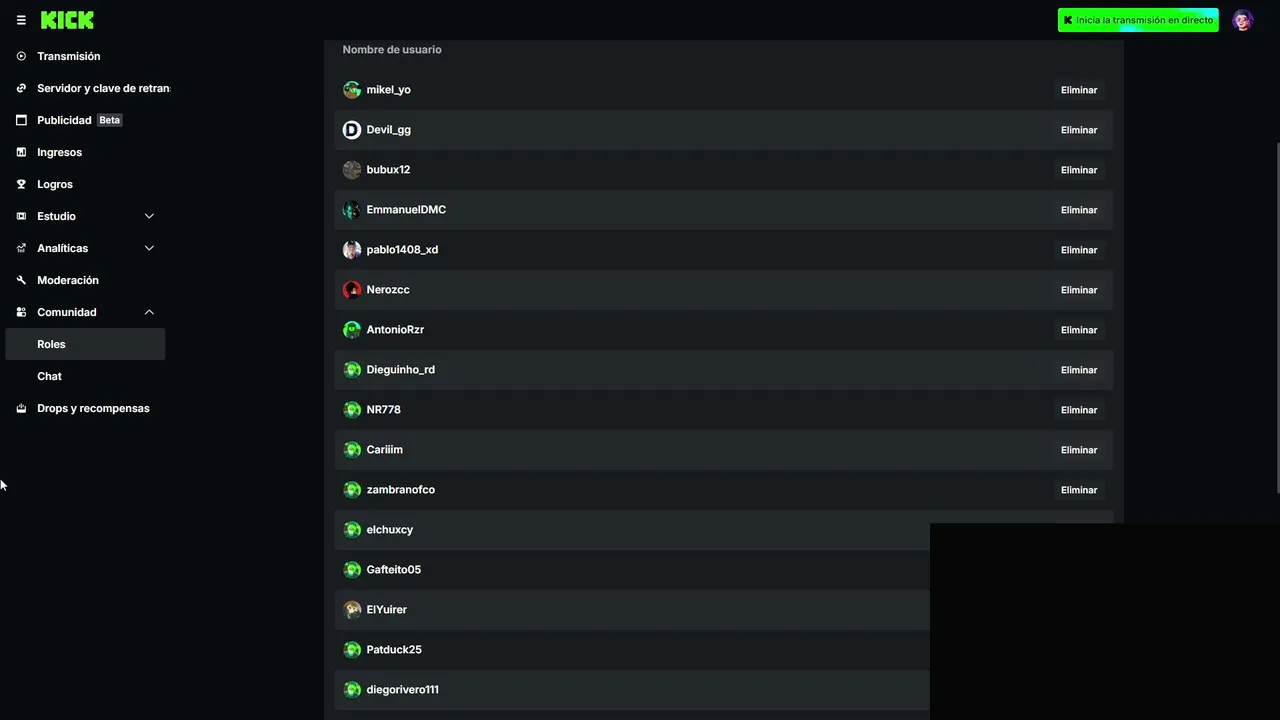Viewport: 1280px width, 720px height.
Task: Open the user profile avatar in the top right
Action: 1242,20
